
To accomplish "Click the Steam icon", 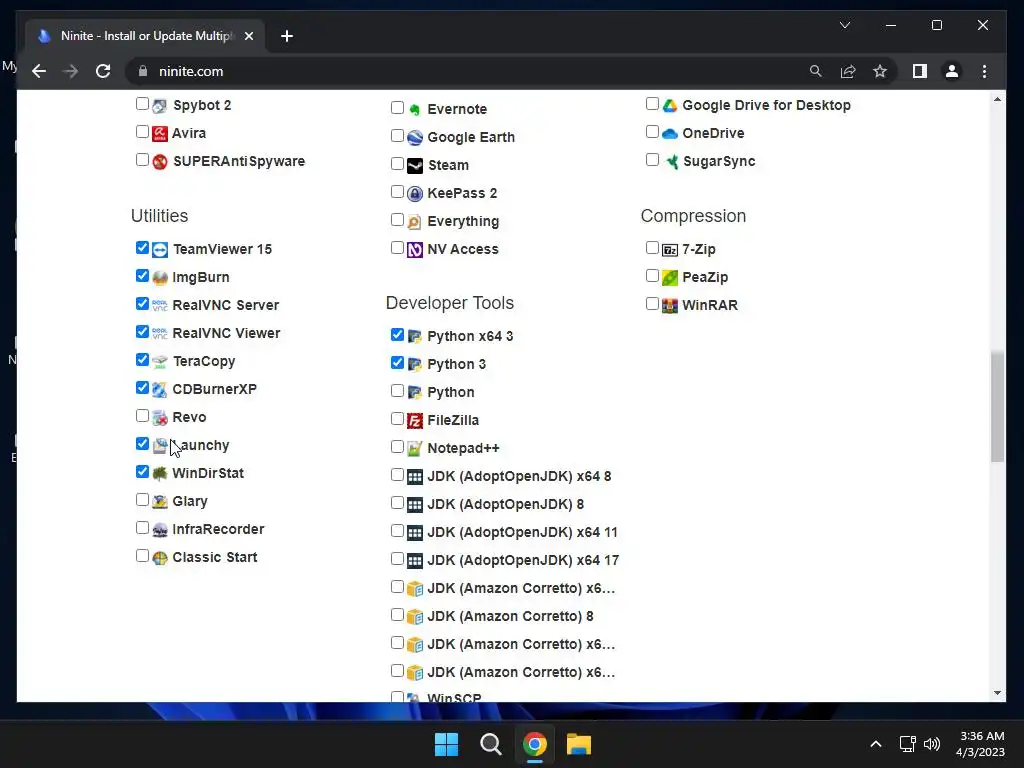I will [x=415, y=165].
